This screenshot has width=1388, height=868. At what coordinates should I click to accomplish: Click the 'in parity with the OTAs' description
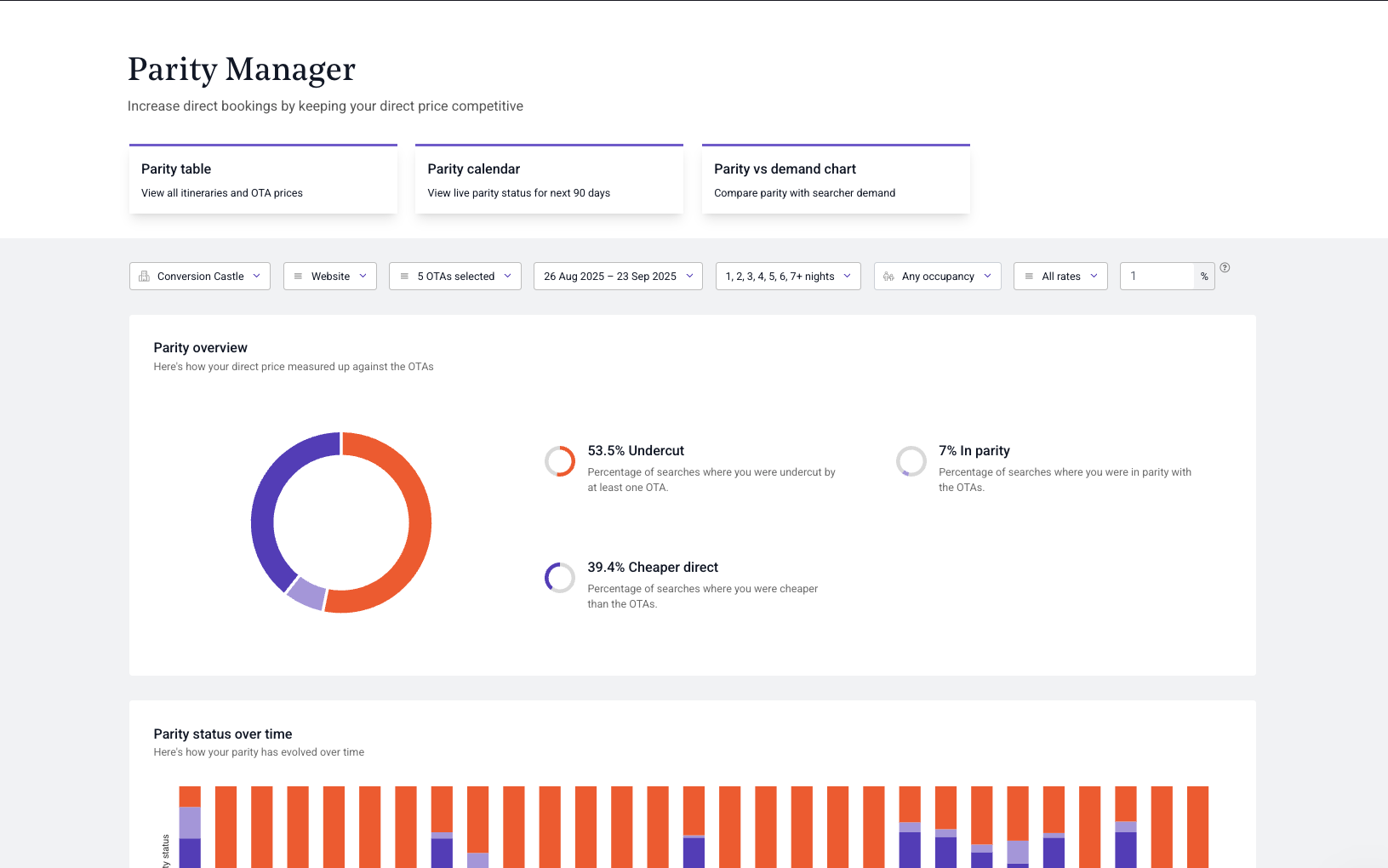1065,480
